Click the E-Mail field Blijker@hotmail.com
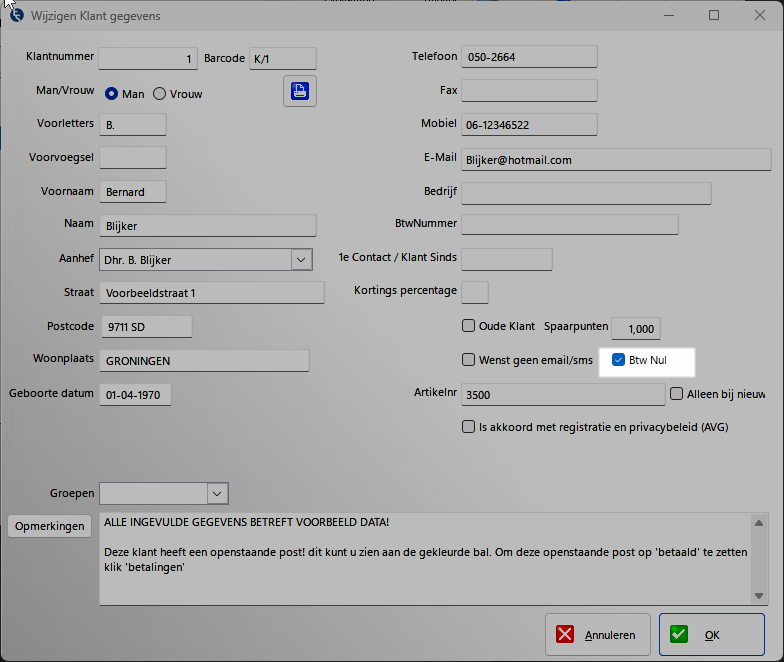 616,160
